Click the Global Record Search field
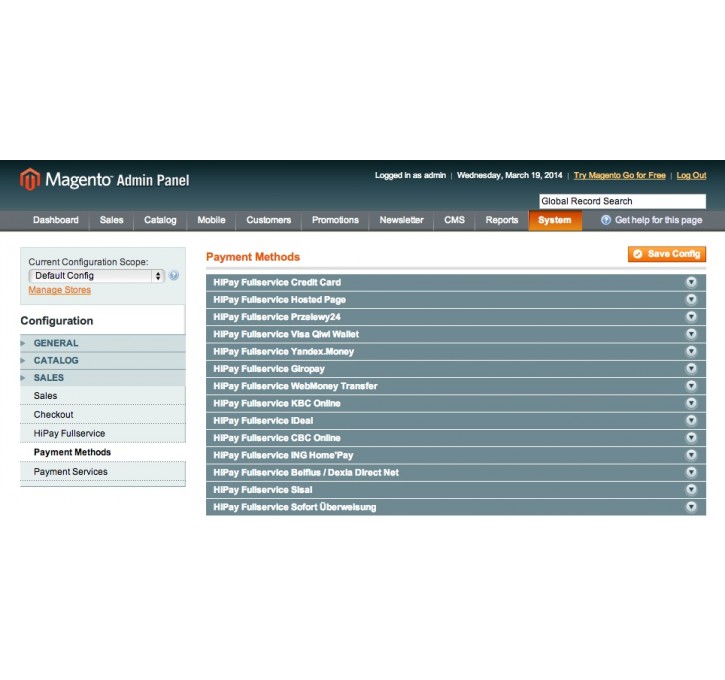This screenshot has height=680, width=725. (622, 201)
